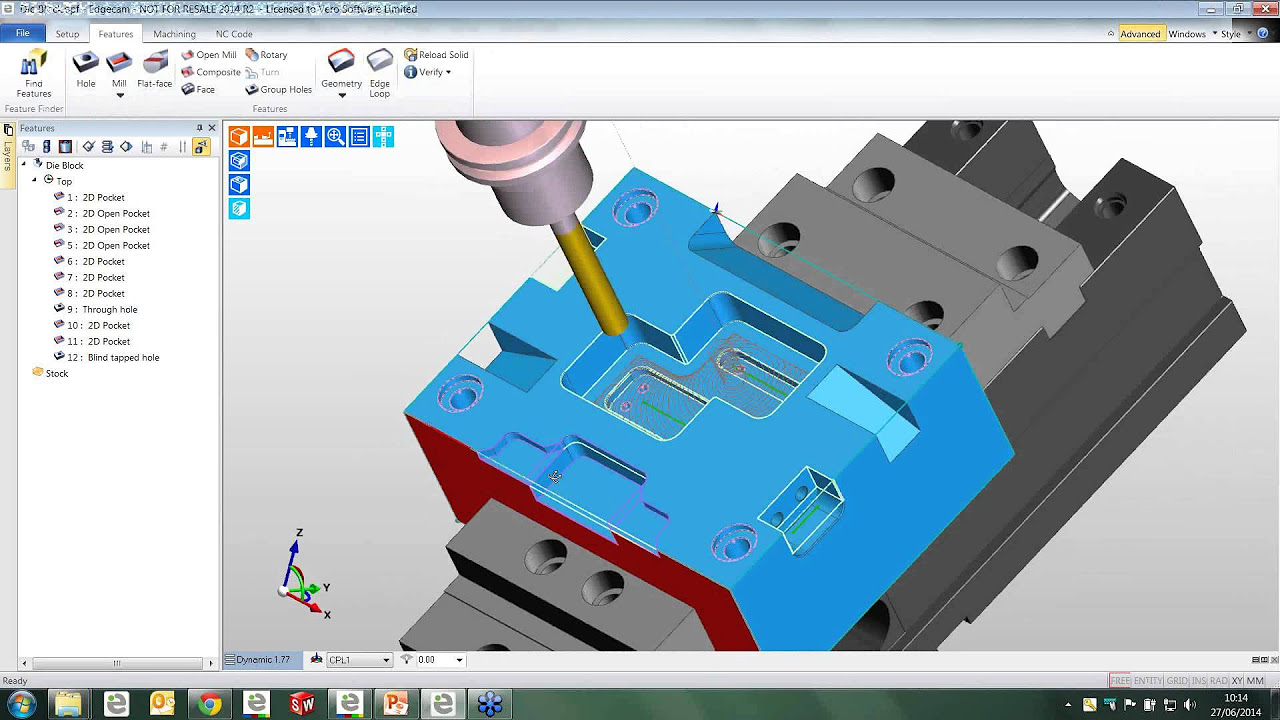Click the Reload Solid command

[x=436, y=55]
